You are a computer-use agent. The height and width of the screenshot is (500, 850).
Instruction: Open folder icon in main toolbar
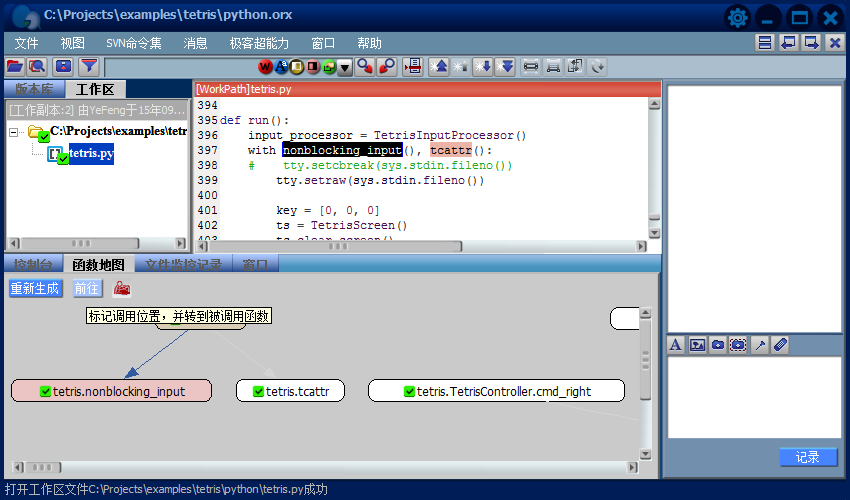click(14, 67)
